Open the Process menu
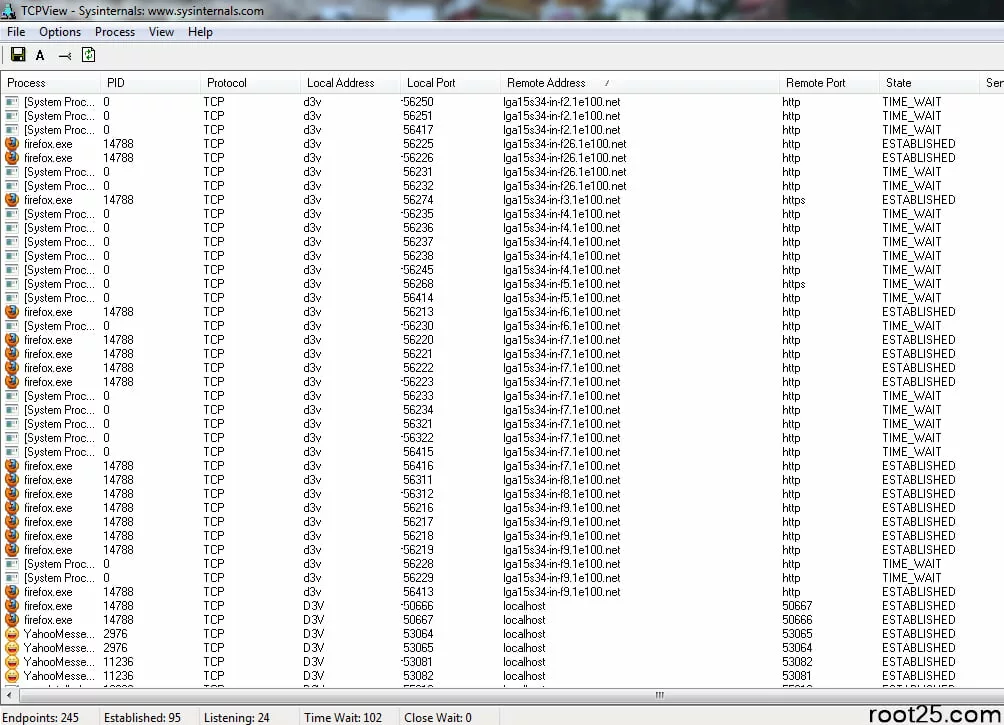Viewport: 1004px width, 725px height. coord(115,32)
